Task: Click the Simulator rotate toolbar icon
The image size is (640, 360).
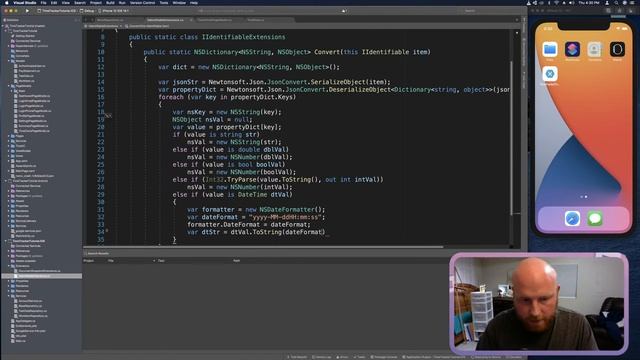Action: (631, 11)
